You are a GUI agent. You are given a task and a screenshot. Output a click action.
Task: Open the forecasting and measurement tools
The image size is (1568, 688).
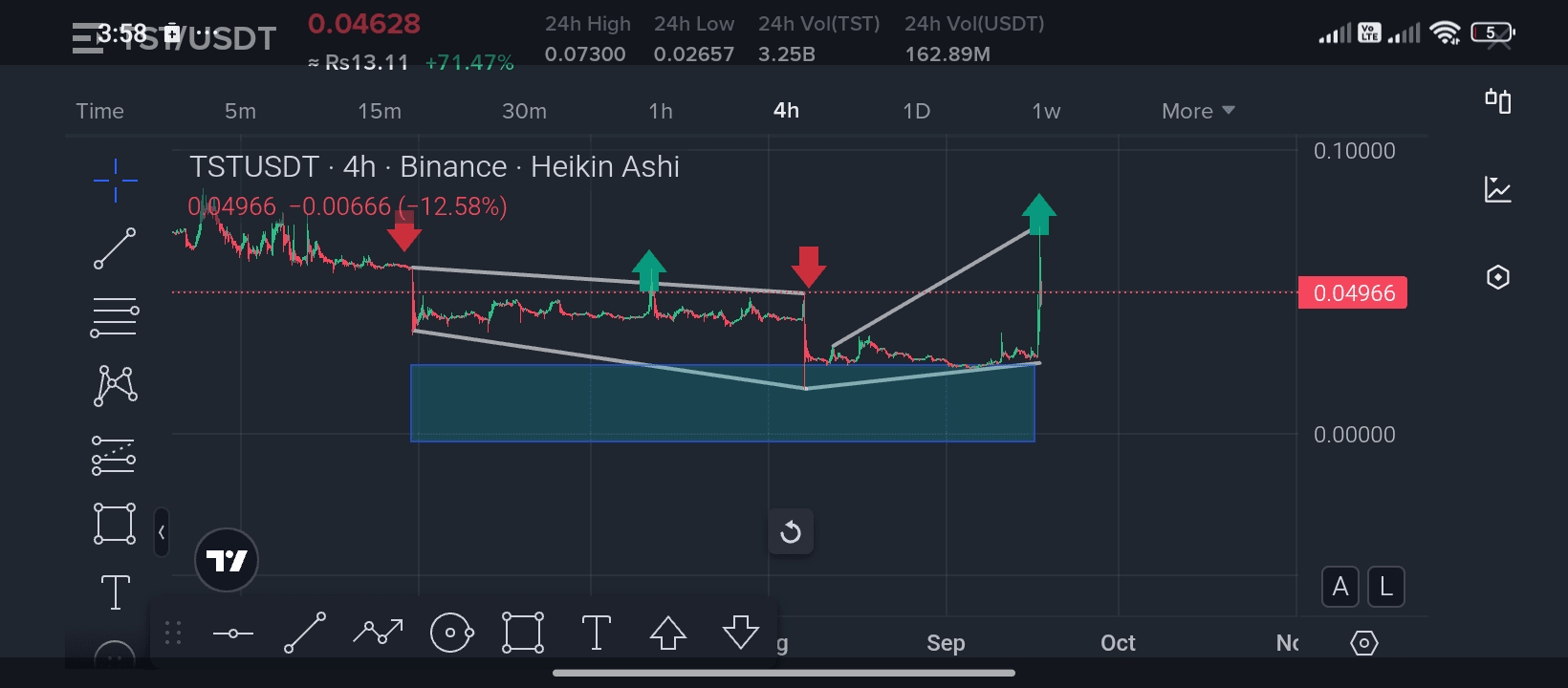114,455
